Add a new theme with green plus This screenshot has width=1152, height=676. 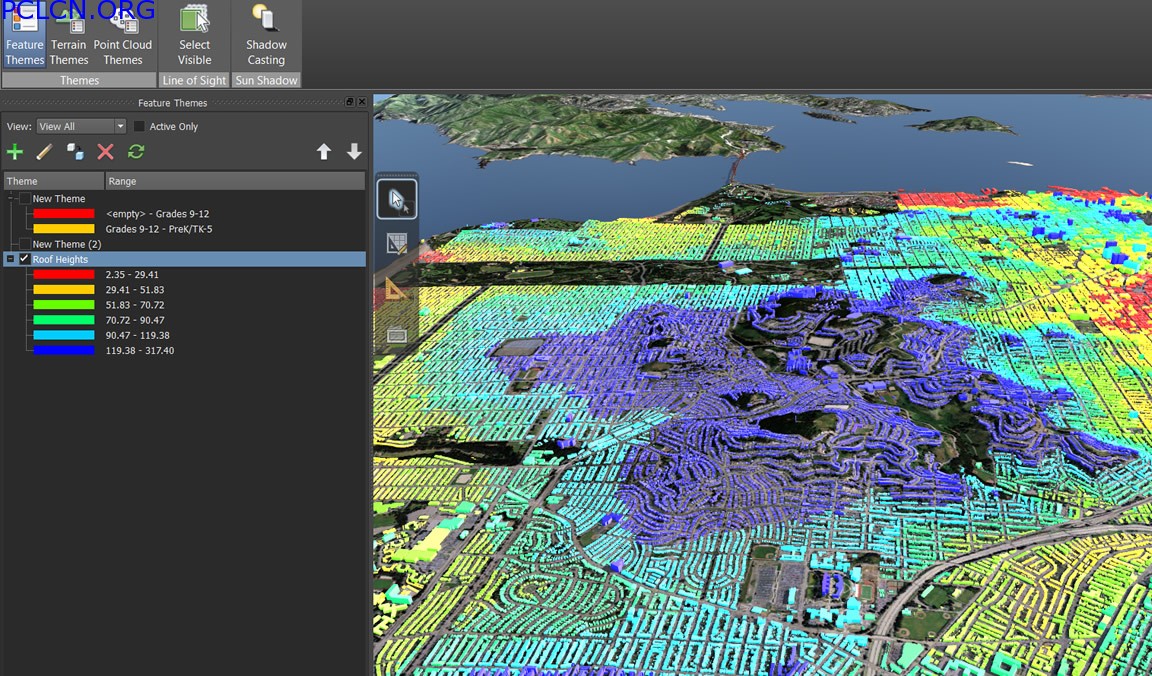click(15, 152)
